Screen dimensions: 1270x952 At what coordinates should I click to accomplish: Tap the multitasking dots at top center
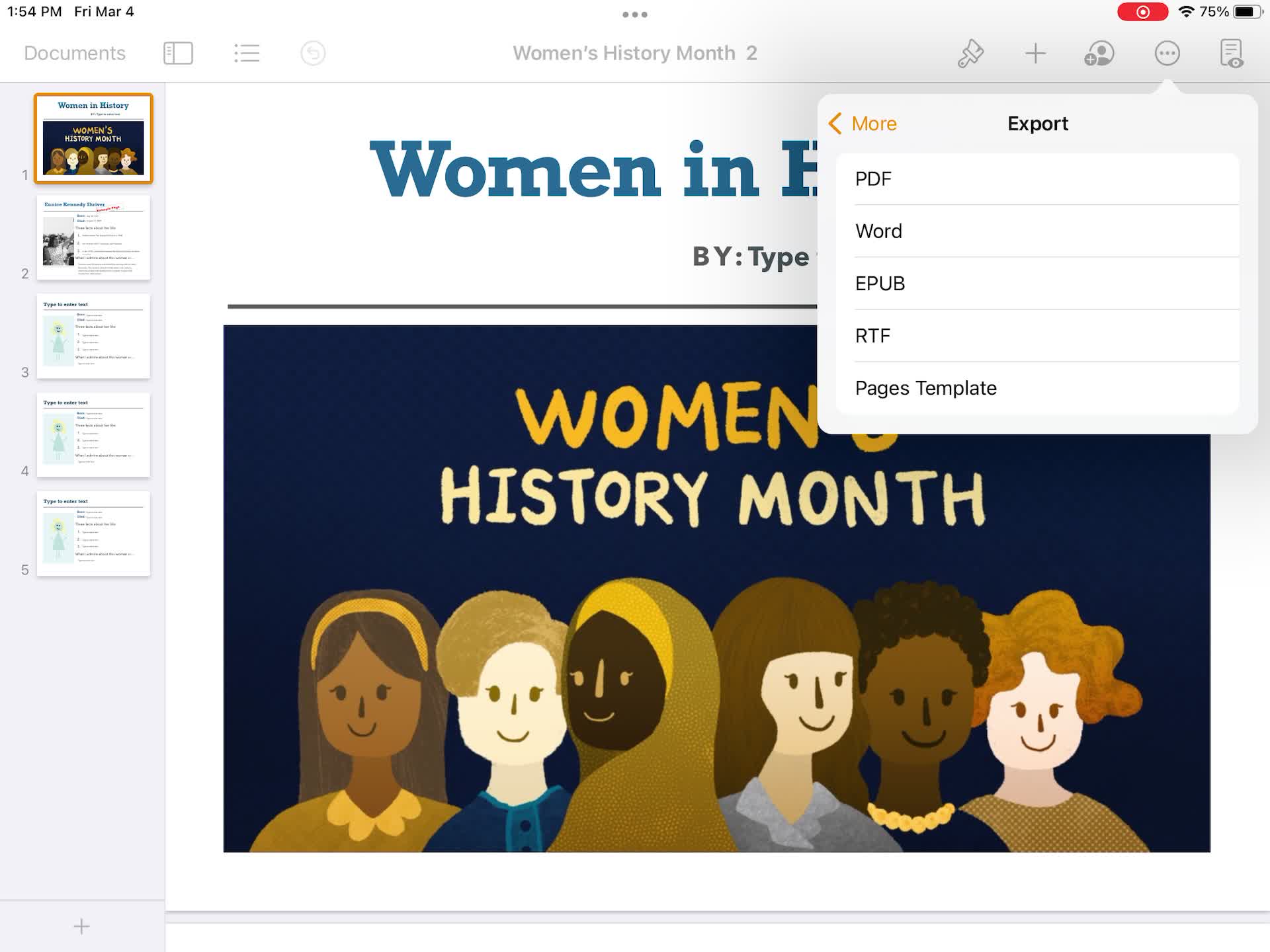634,13
